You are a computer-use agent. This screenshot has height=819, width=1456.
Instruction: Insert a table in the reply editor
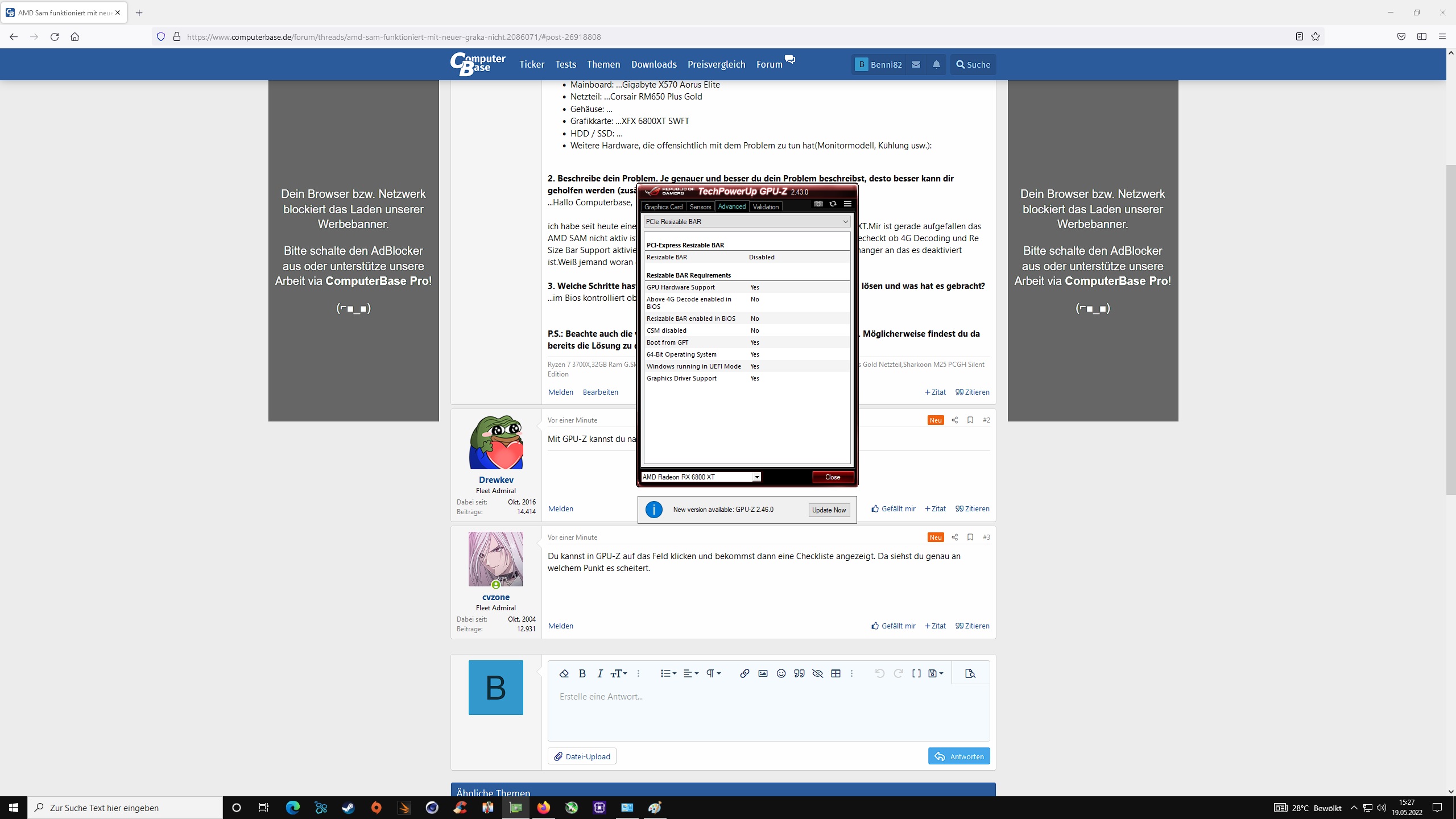(x=835, y=673)
